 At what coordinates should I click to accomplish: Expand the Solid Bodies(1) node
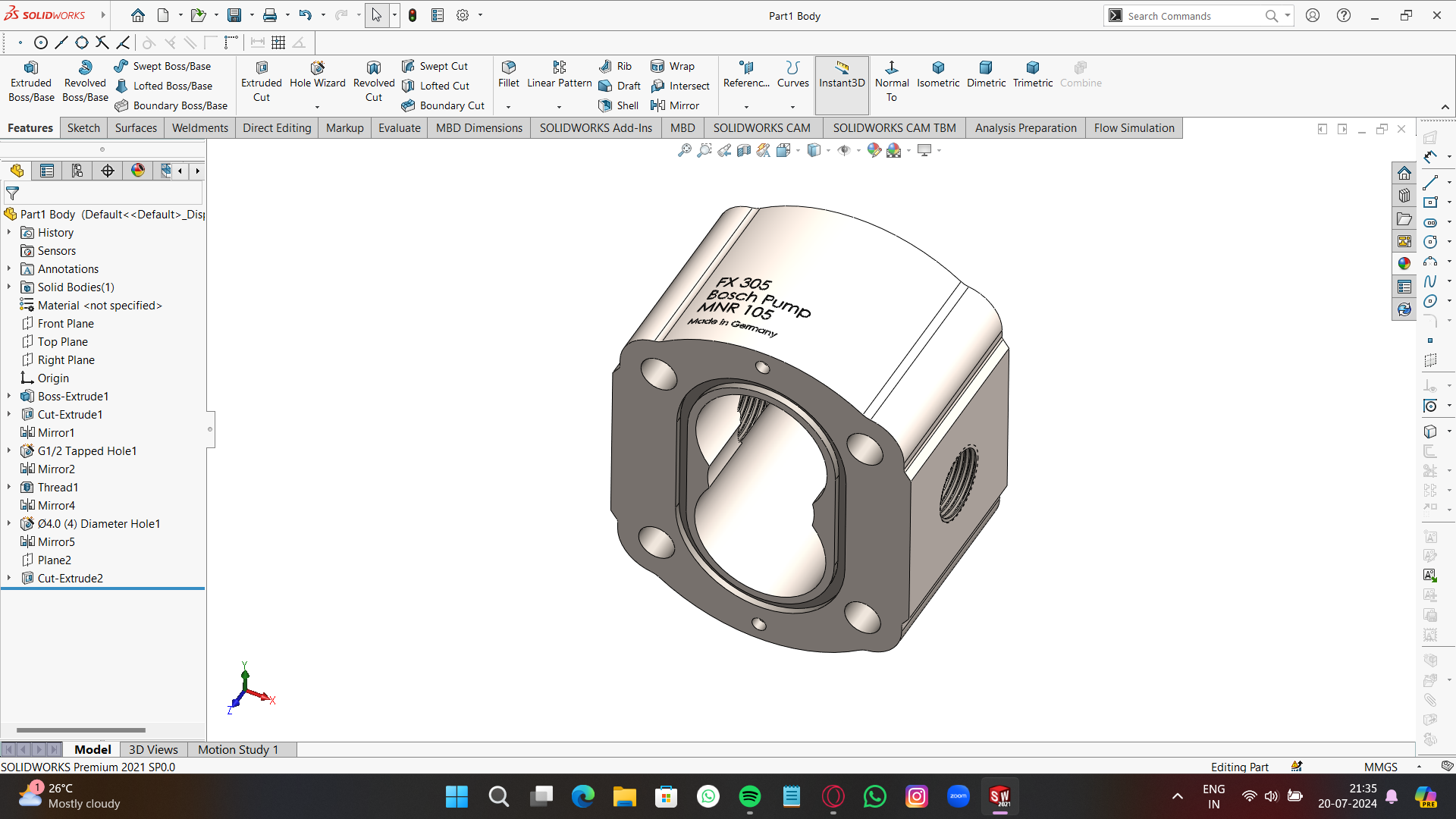(9, 287)
